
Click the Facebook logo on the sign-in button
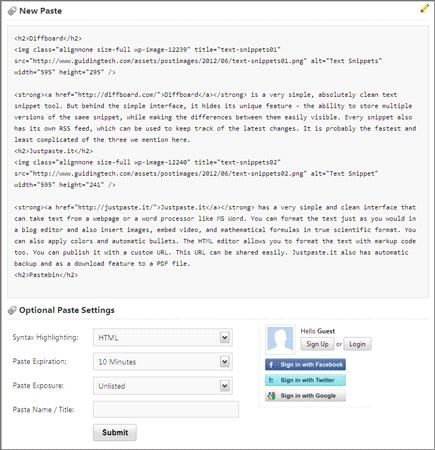(271, 365)
